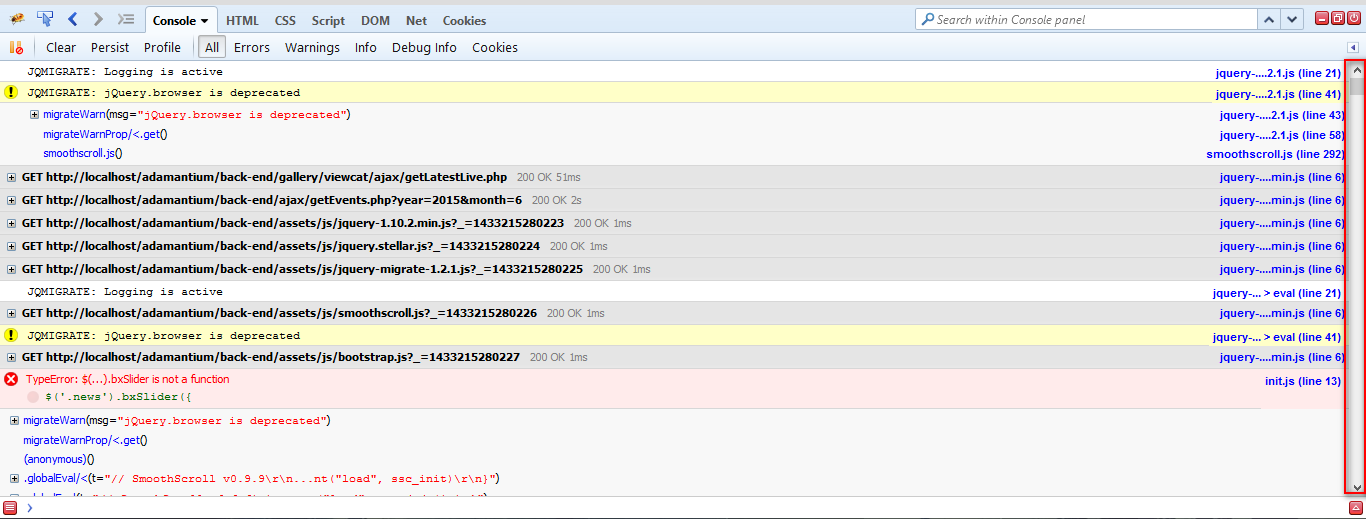Expand jquery-migrate-1.2.1.js GET request
The height and width of the screenshot is (519, 1366).
click(x=12, y=269)
